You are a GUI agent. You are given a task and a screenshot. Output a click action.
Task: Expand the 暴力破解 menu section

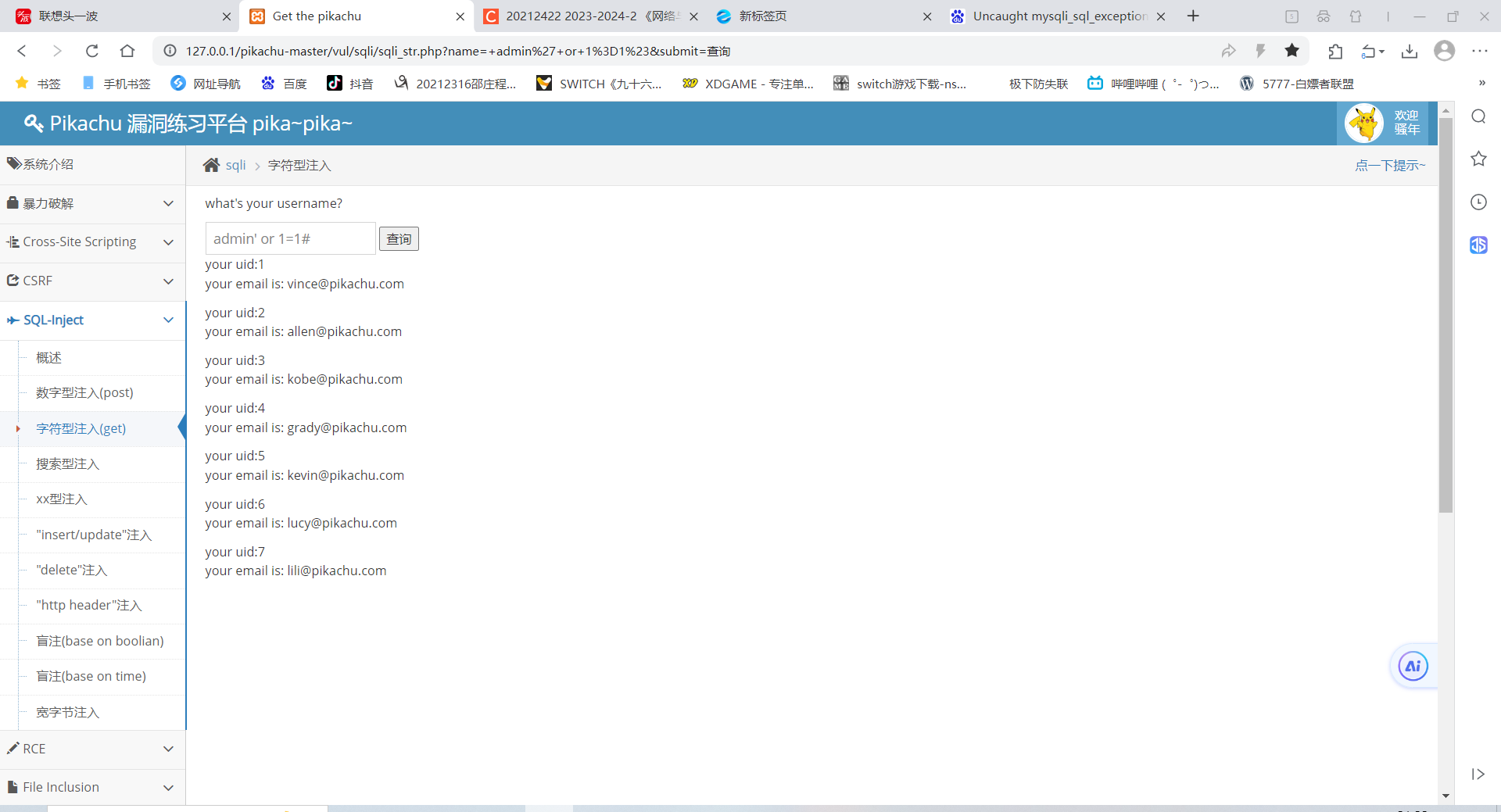92,203
